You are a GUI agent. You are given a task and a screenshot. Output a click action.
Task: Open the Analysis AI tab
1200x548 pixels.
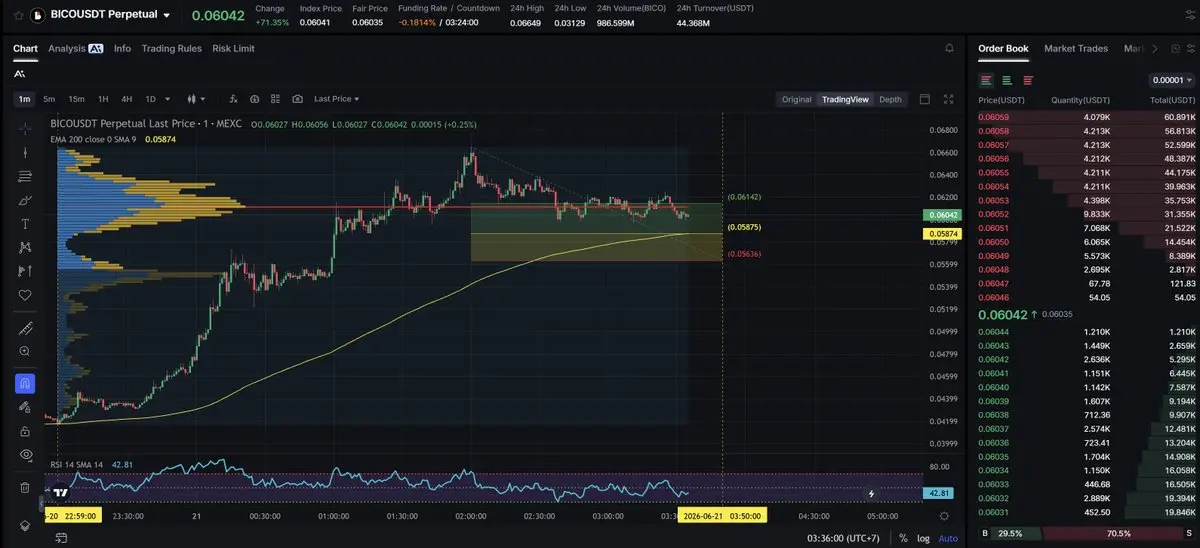pyautogui.click(x=76, y=48)
